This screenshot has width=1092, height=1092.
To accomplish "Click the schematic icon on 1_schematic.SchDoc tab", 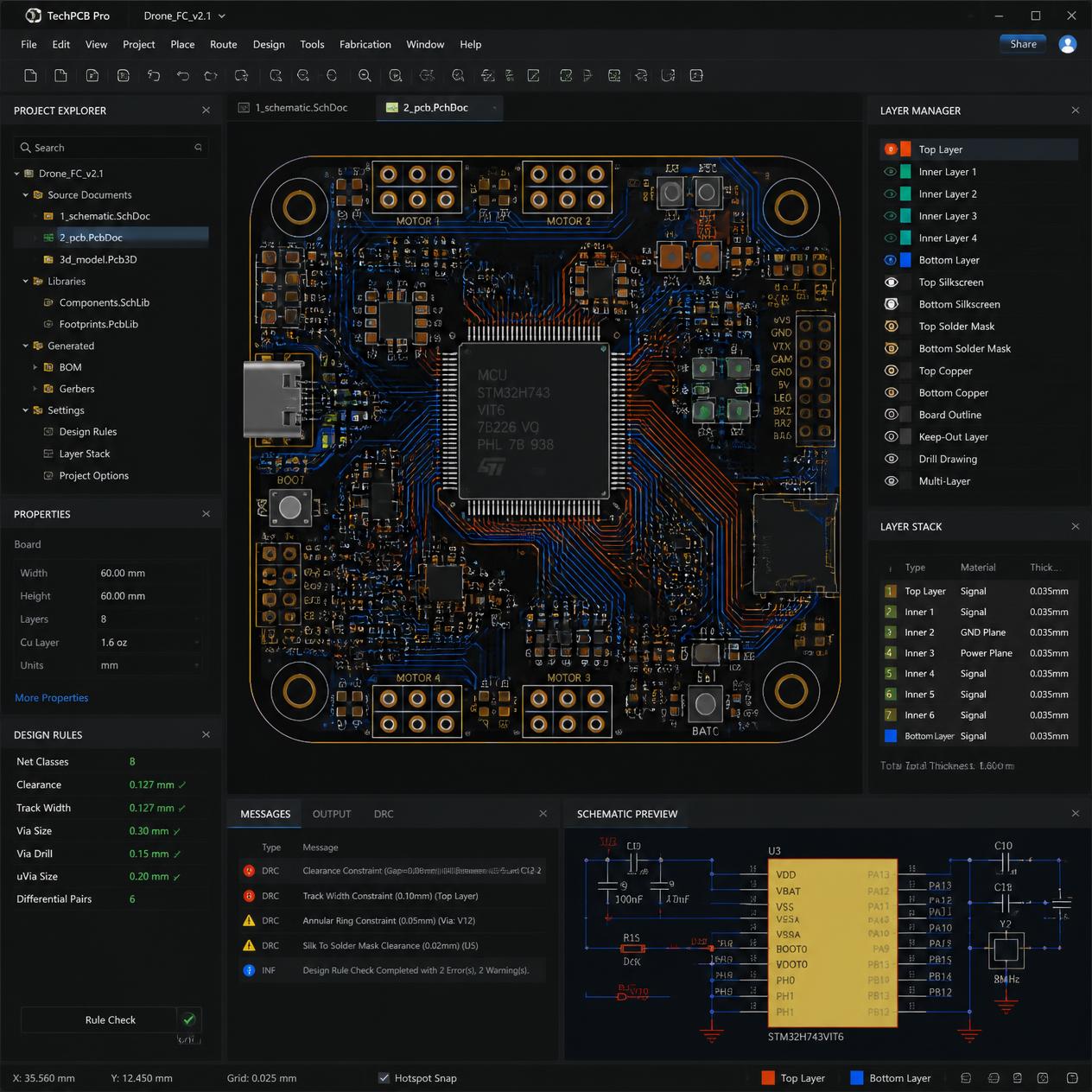I will point(244,108).
